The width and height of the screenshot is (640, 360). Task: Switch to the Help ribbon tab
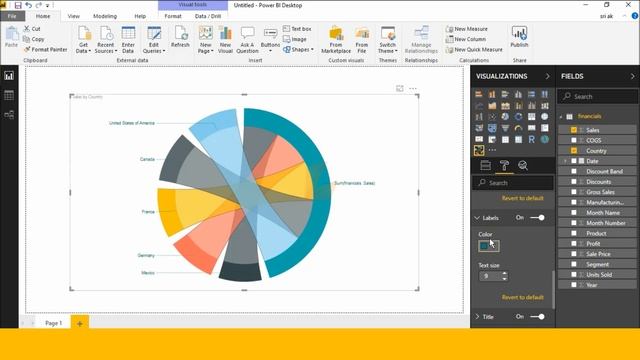(x=140, y=16)
